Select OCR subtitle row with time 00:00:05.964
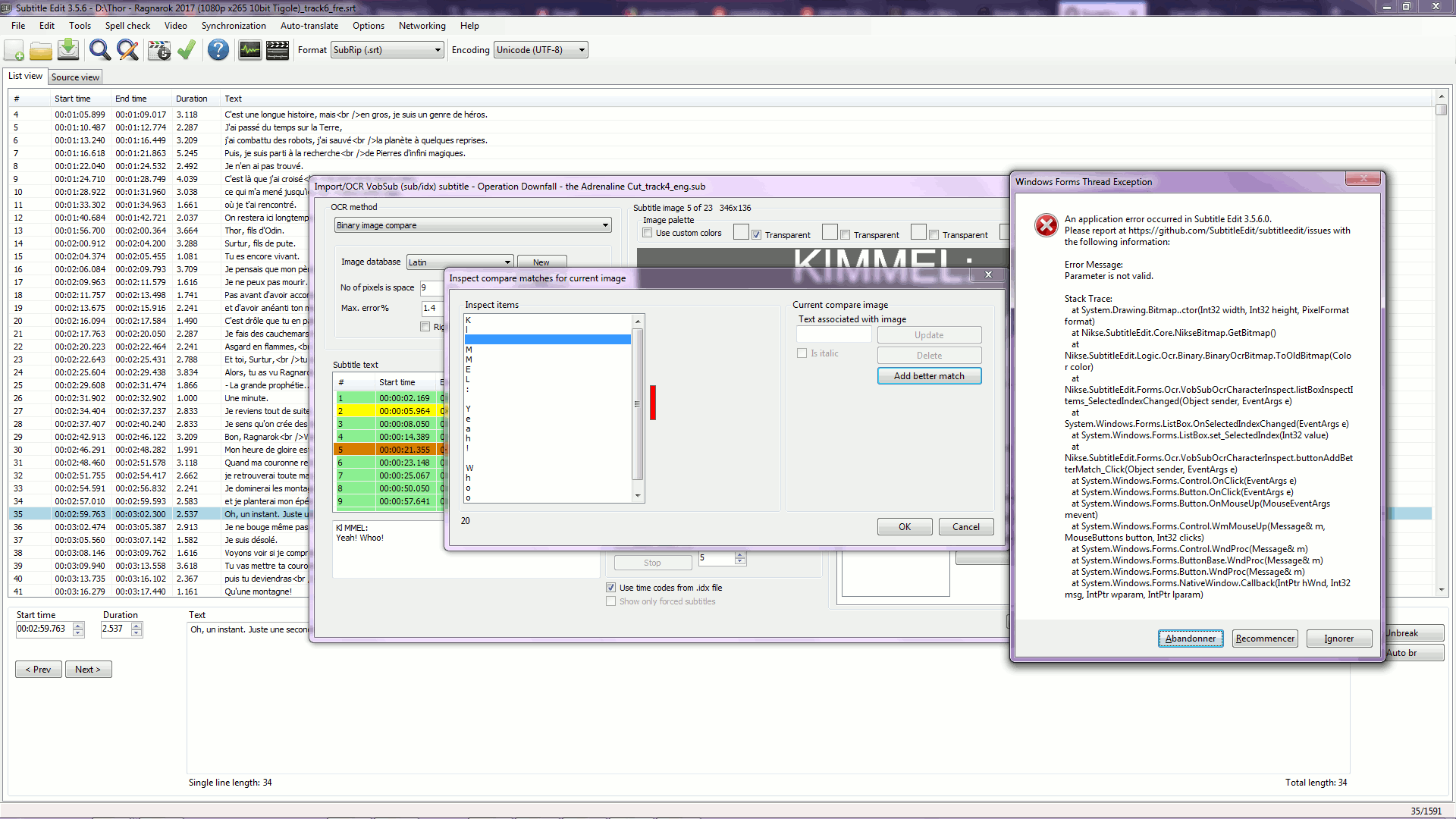Viewport: 1456px width, 819px height. point(391,411)
